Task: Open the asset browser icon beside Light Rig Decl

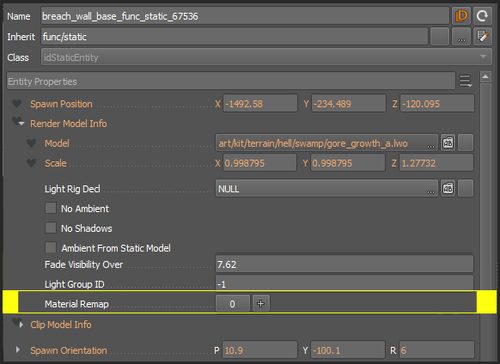Action: 448,189
